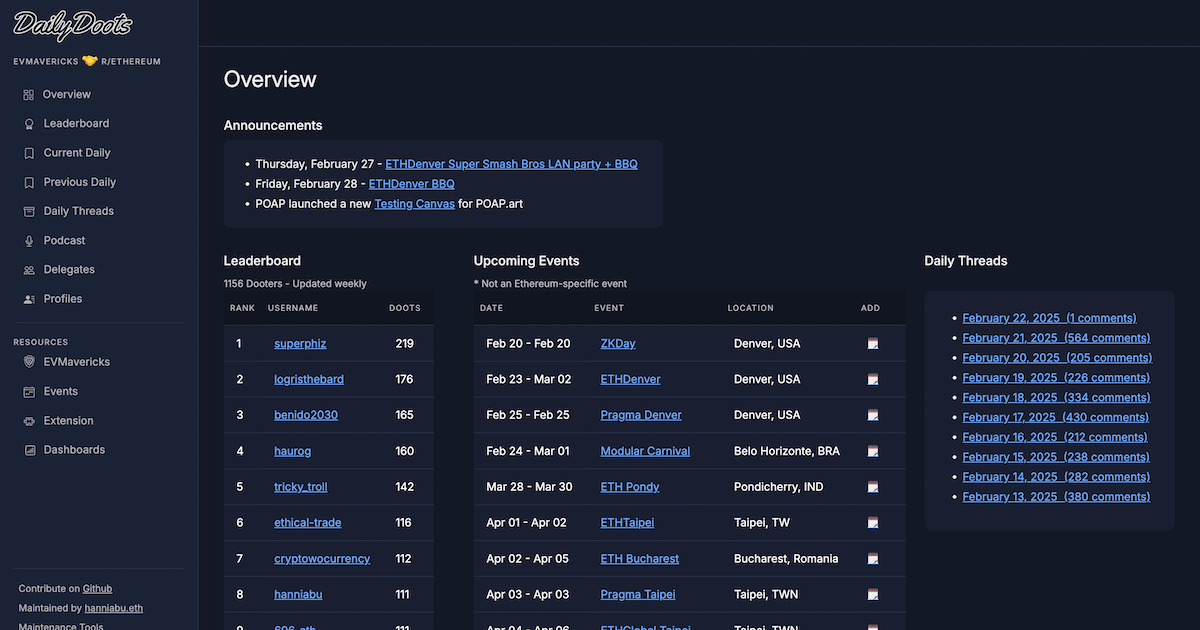Click the Leaderboard trophy icon in sidebar
This screenshot has height=630, width=1200.
[x=29, y=124]
